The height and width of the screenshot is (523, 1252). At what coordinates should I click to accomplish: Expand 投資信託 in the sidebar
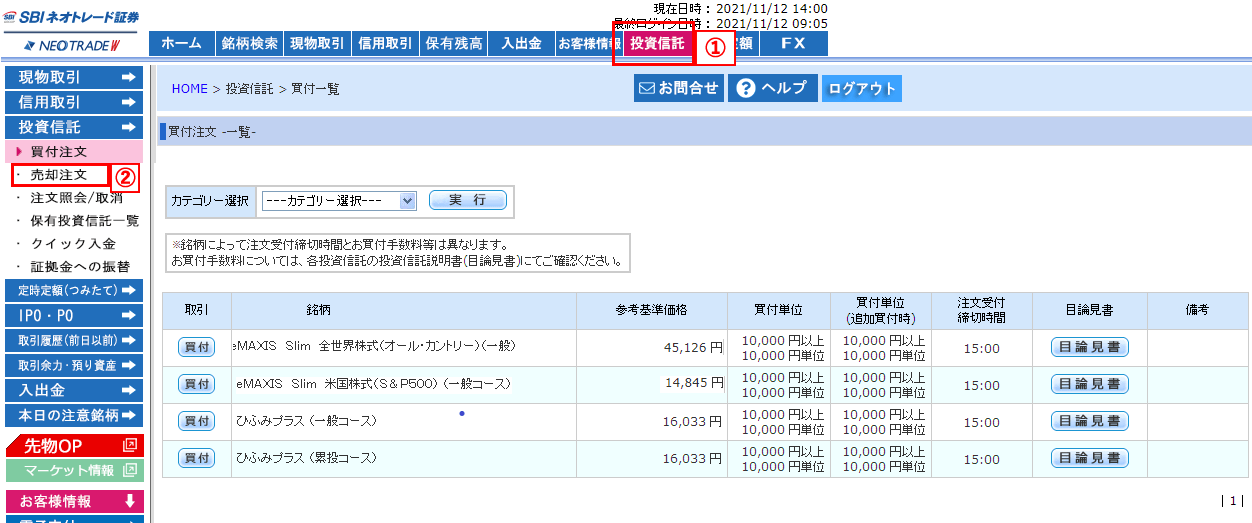click(x=74, y=127)
